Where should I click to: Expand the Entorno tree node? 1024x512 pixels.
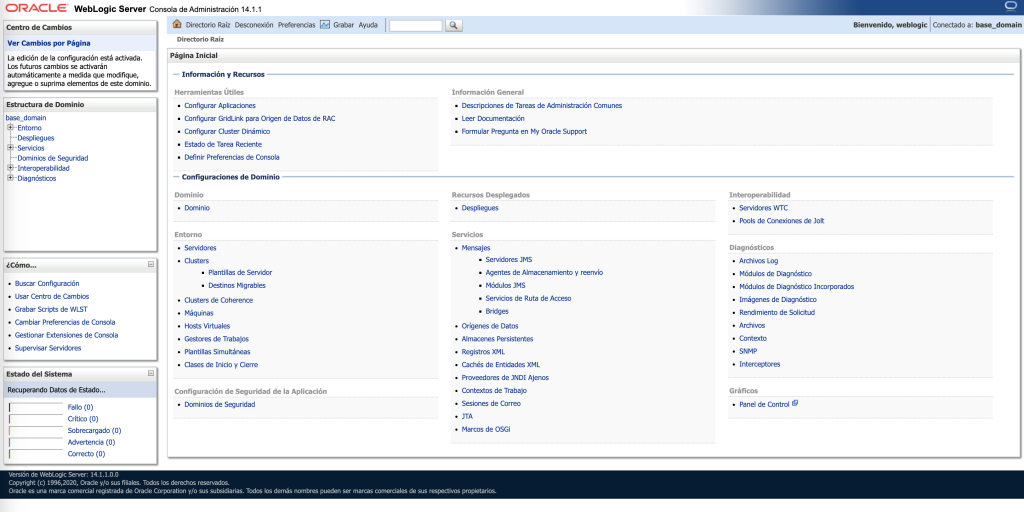pyautogui.click(x=10, y=128)
